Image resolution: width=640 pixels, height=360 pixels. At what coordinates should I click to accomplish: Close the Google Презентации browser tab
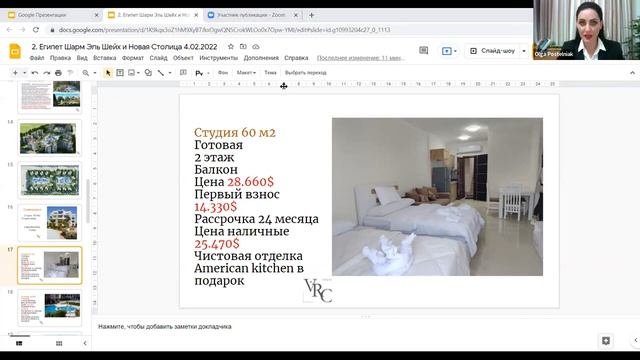[97, 15]
